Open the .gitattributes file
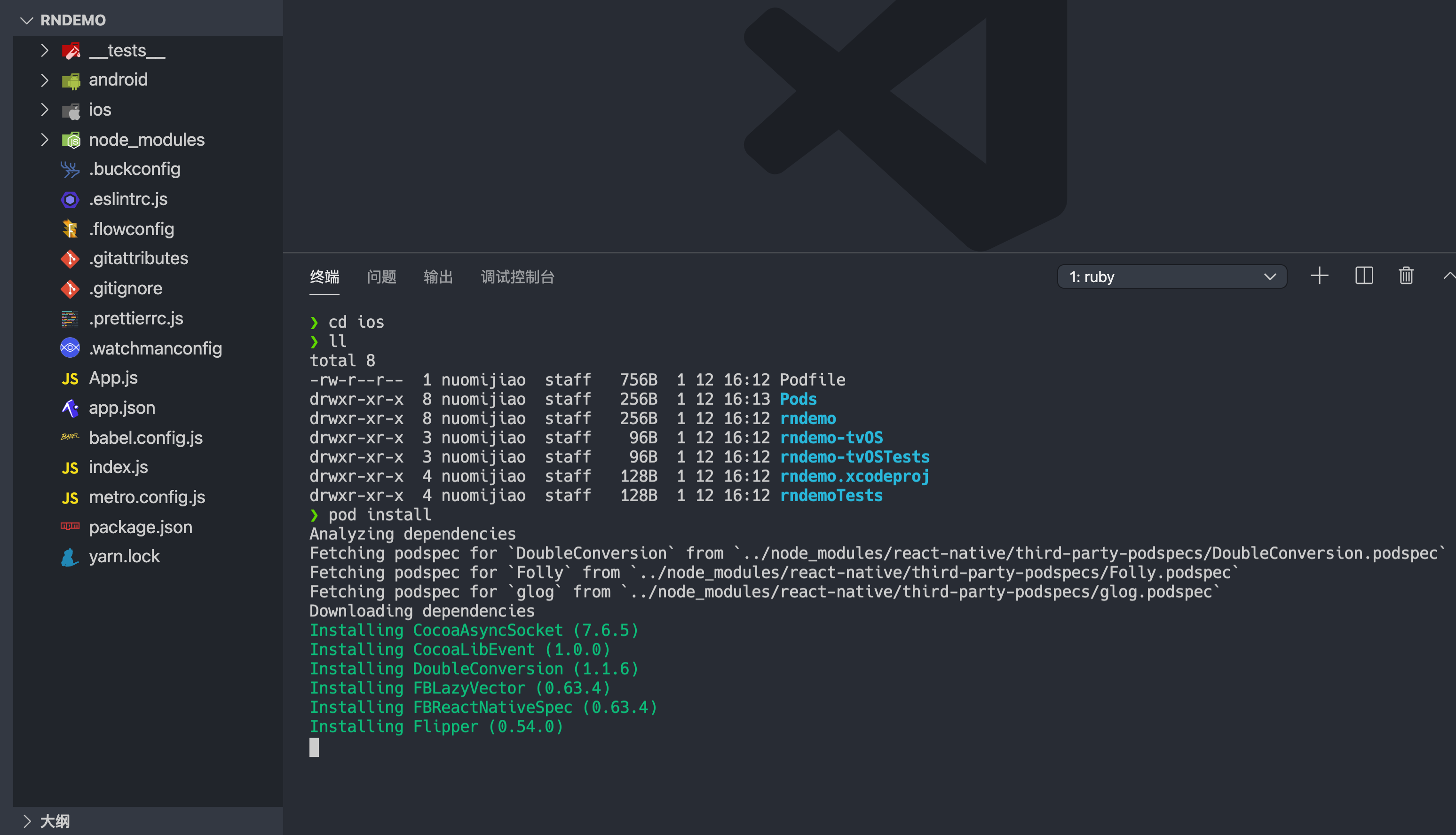Image resolution: width=1456 pixels, height=835 pixels. [138, 259]
